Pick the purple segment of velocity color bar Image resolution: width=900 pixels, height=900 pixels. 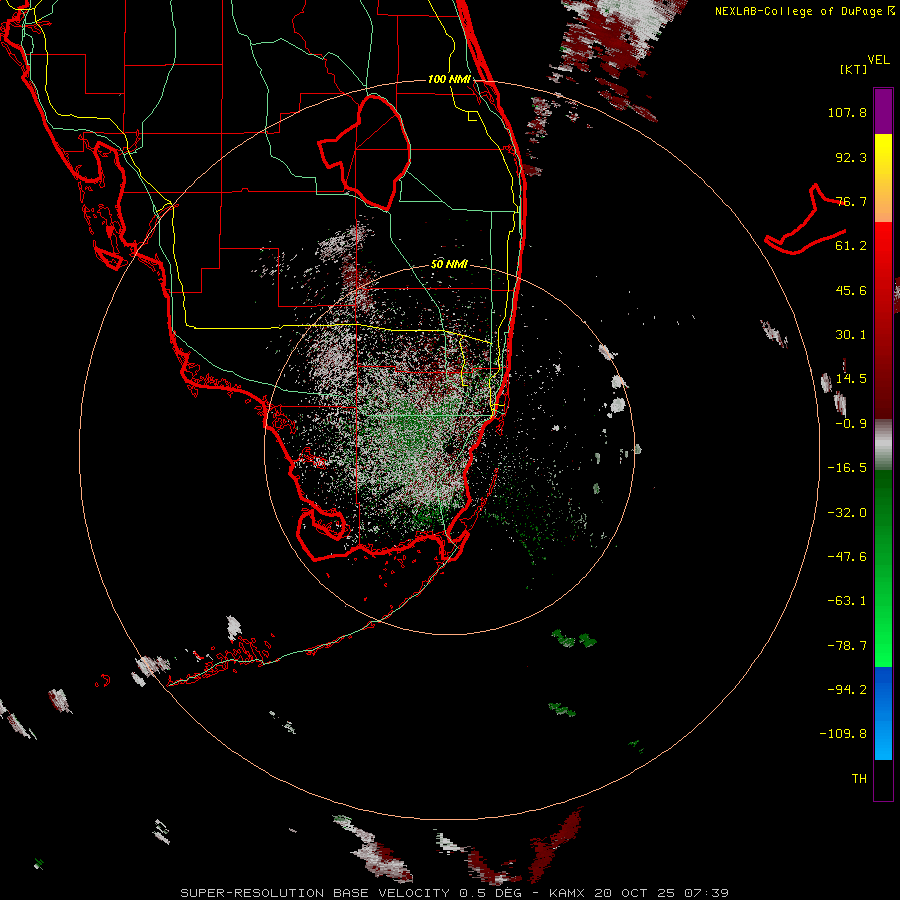point(883,111)
